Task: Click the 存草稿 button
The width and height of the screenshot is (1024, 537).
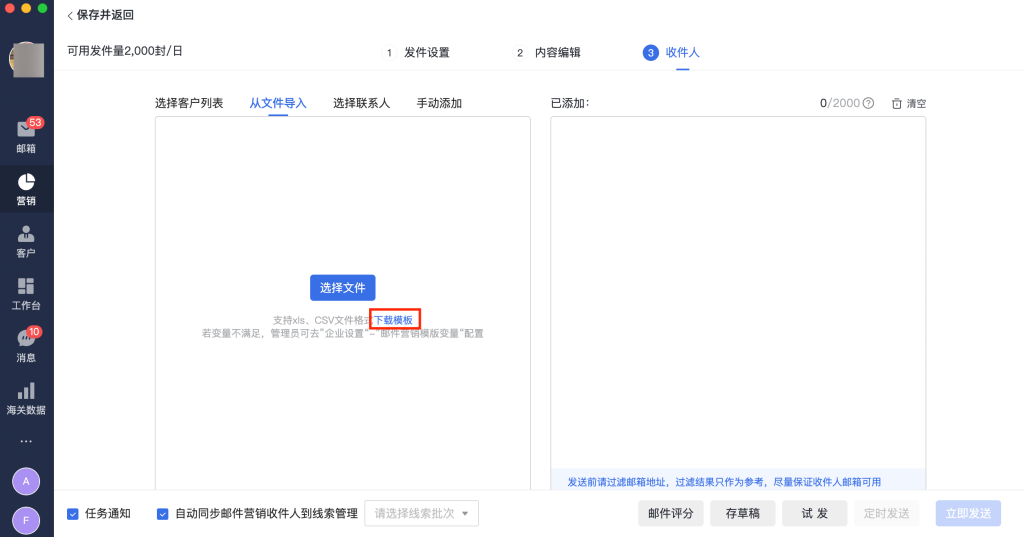Action: pos(742,513)
